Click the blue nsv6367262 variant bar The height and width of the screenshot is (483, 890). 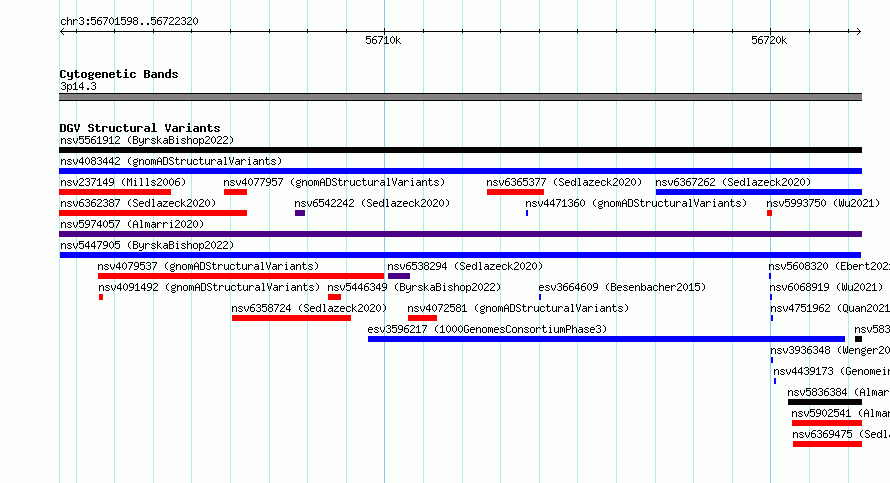click(759, 192)
